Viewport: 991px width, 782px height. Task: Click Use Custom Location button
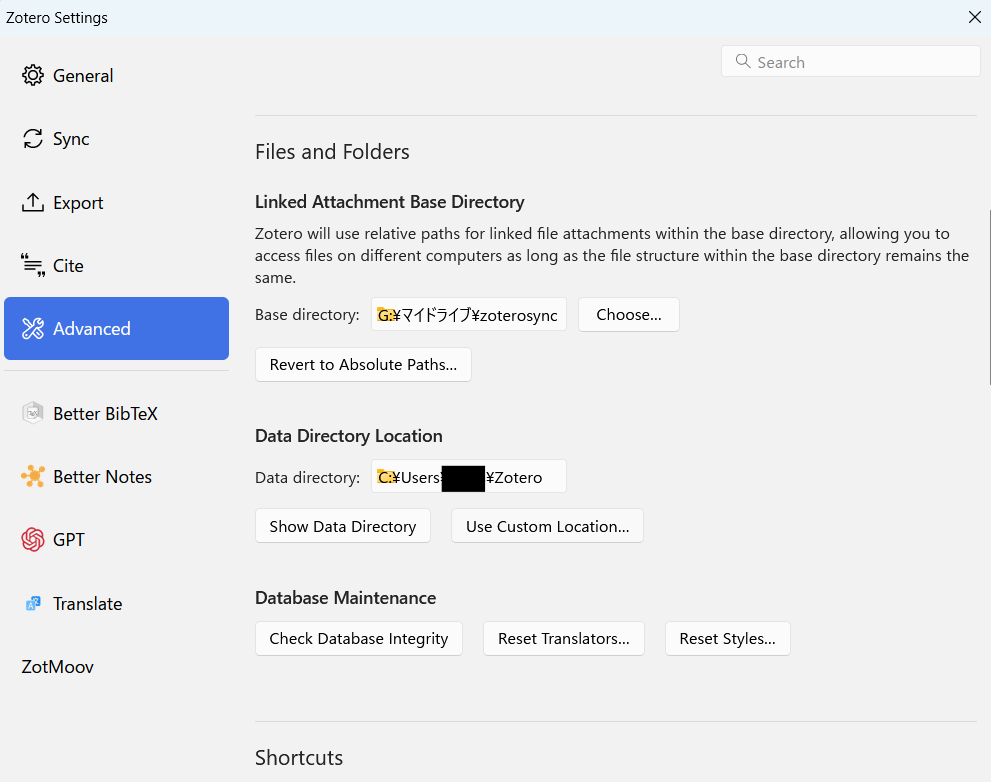[x=547, y=526]
